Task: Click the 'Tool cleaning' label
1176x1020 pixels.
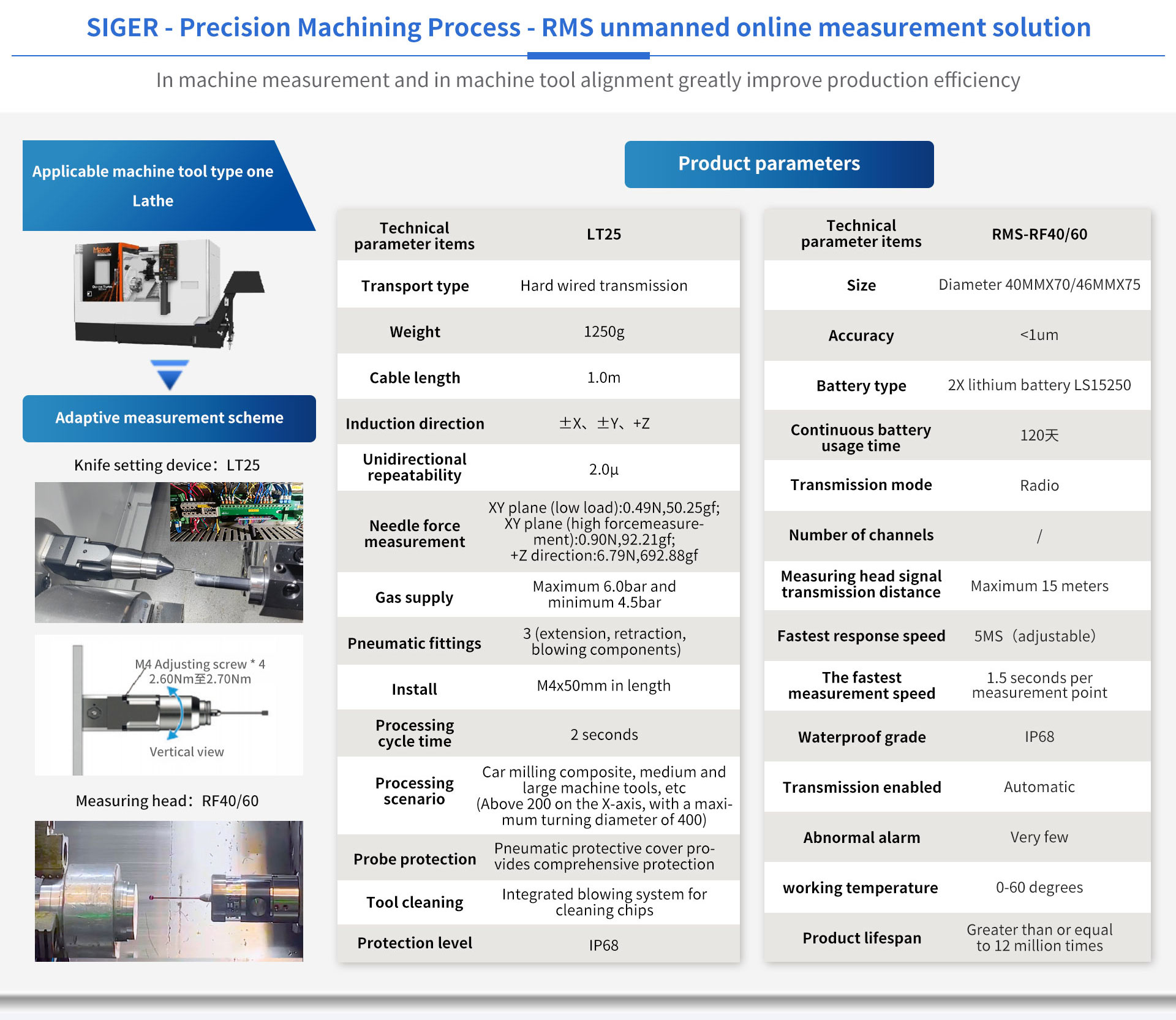Action: [415, 902]
